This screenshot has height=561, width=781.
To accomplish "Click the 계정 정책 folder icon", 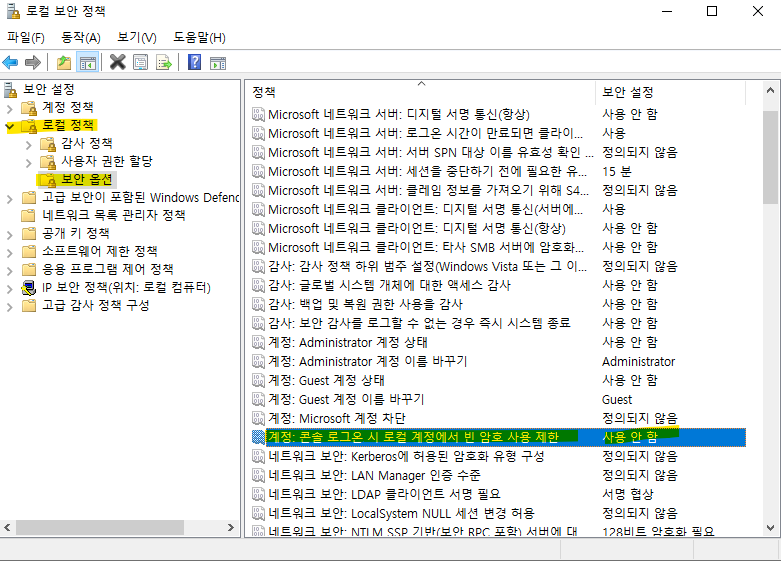I will [29, 107].
